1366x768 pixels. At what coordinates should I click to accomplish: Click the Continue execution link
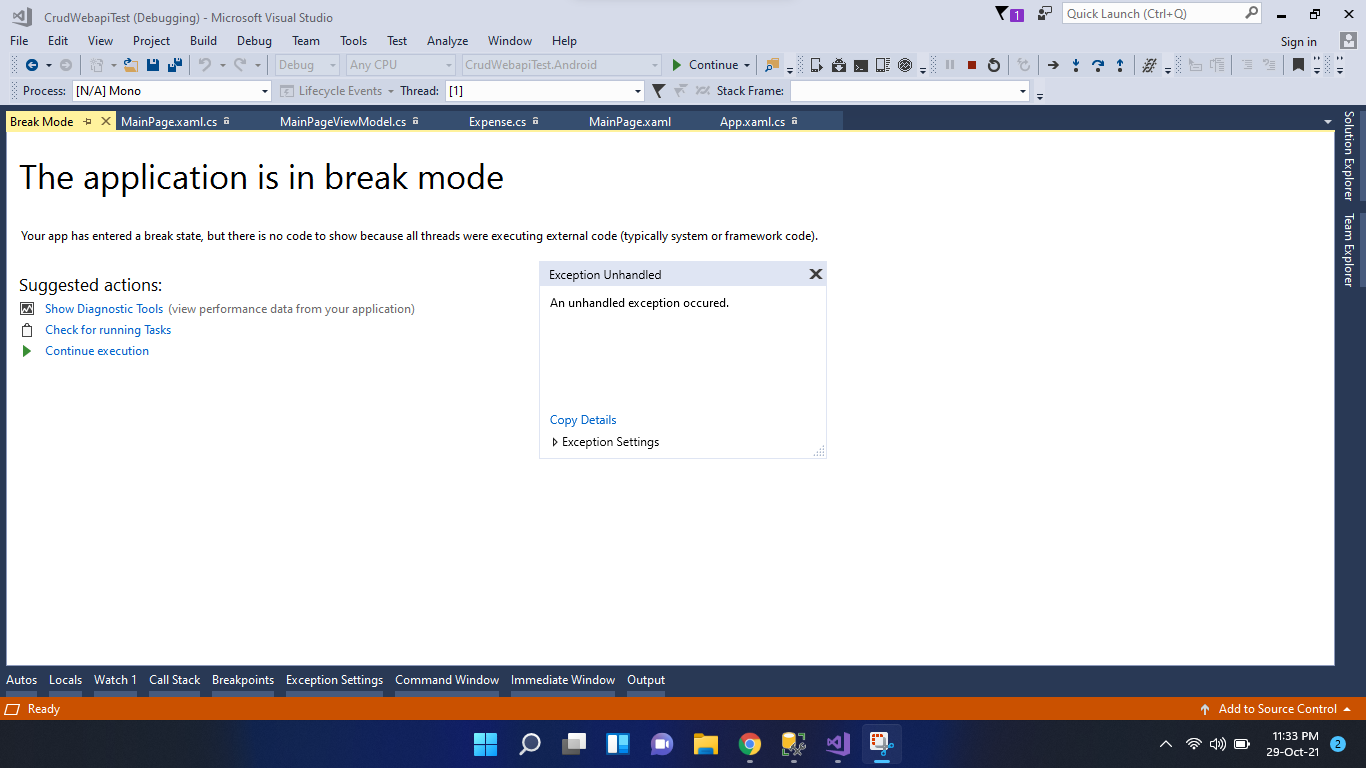(x=96, y=350)
